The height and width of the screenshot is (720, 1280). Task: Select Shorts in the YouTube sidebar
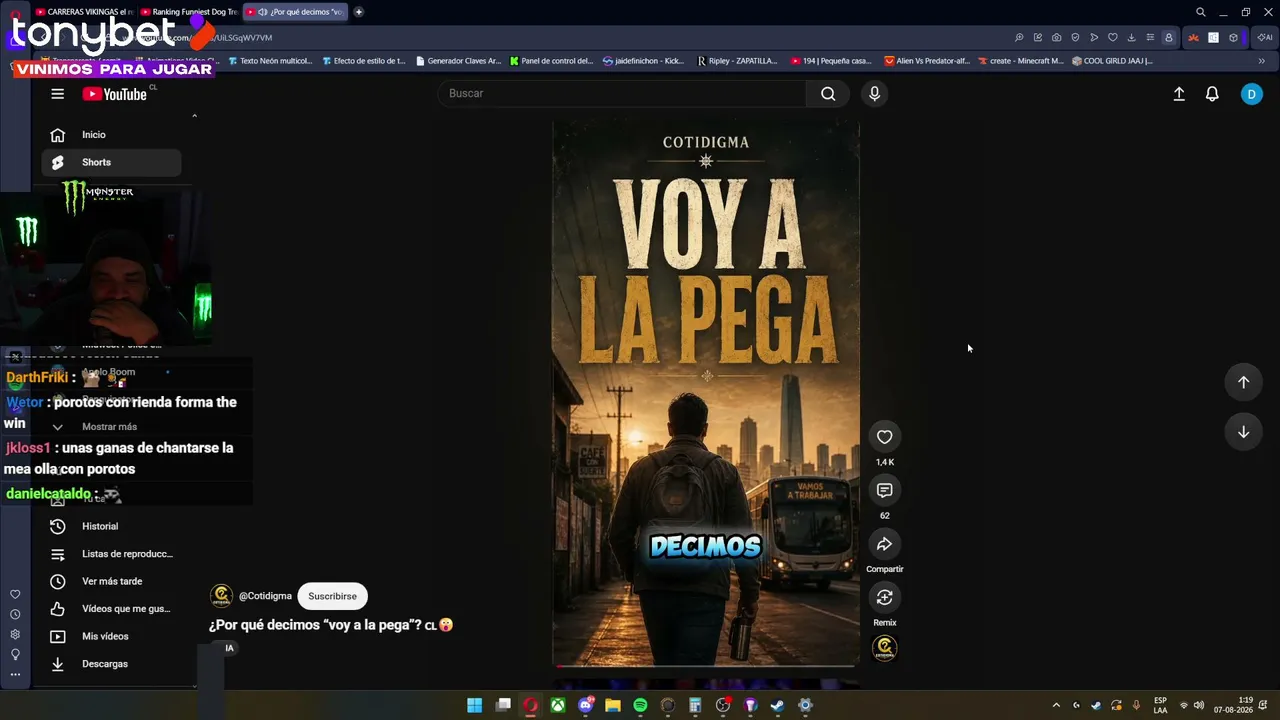pos(111,162)
